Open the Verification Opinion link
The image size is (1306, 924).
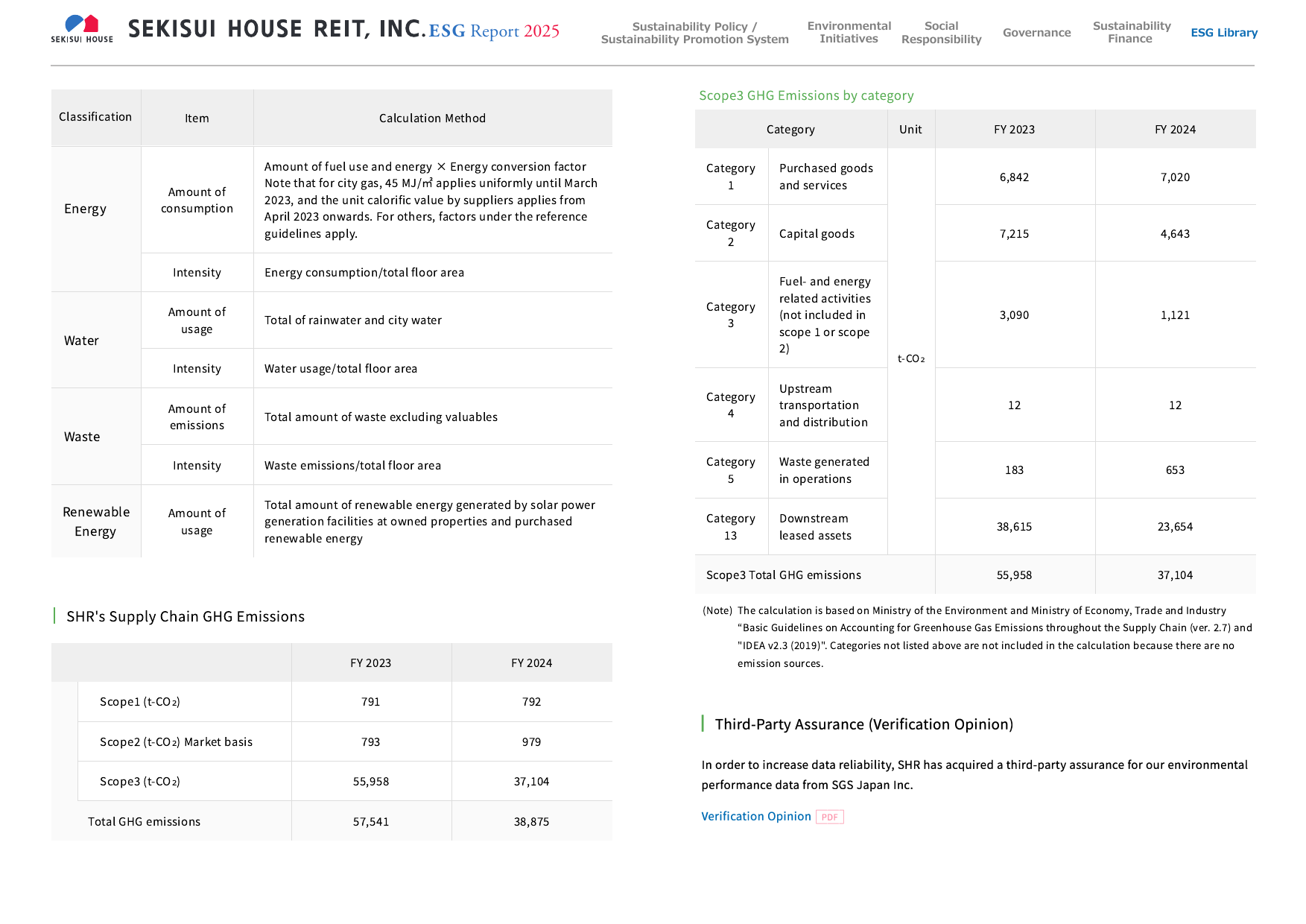click(x=755, y=817)
